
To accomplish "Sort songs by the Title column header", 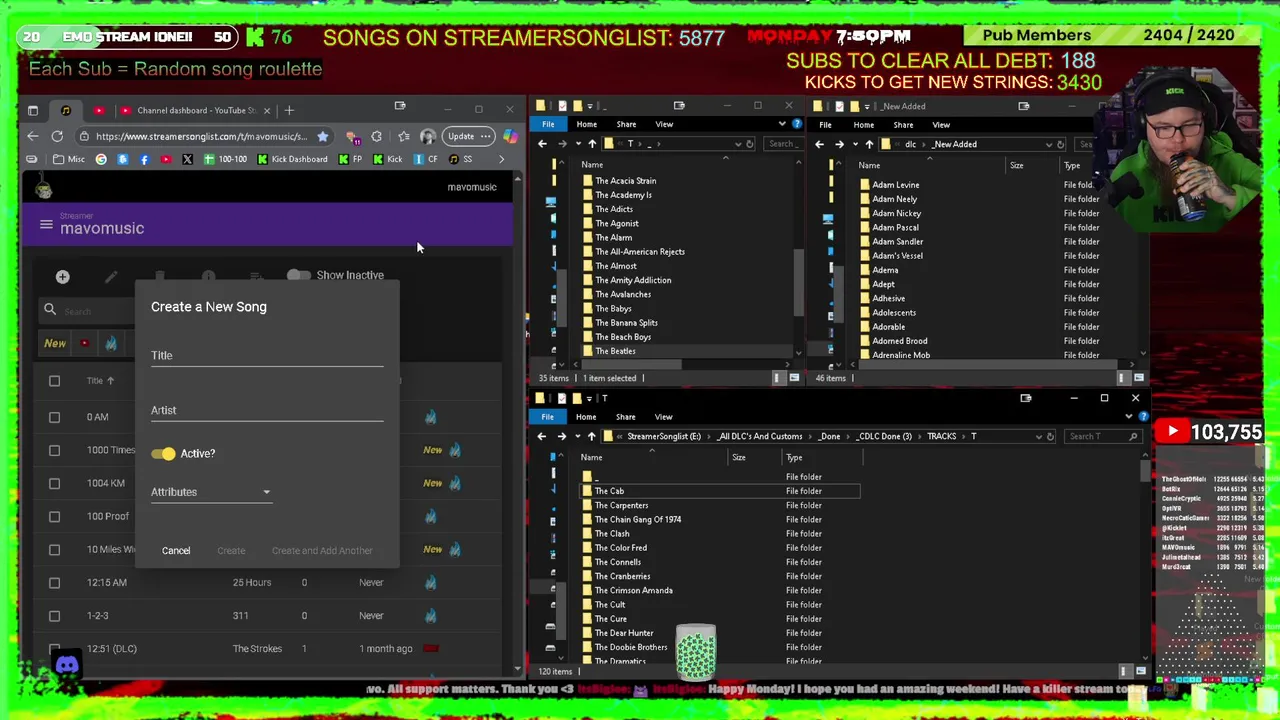I will [x=100, y=380].
